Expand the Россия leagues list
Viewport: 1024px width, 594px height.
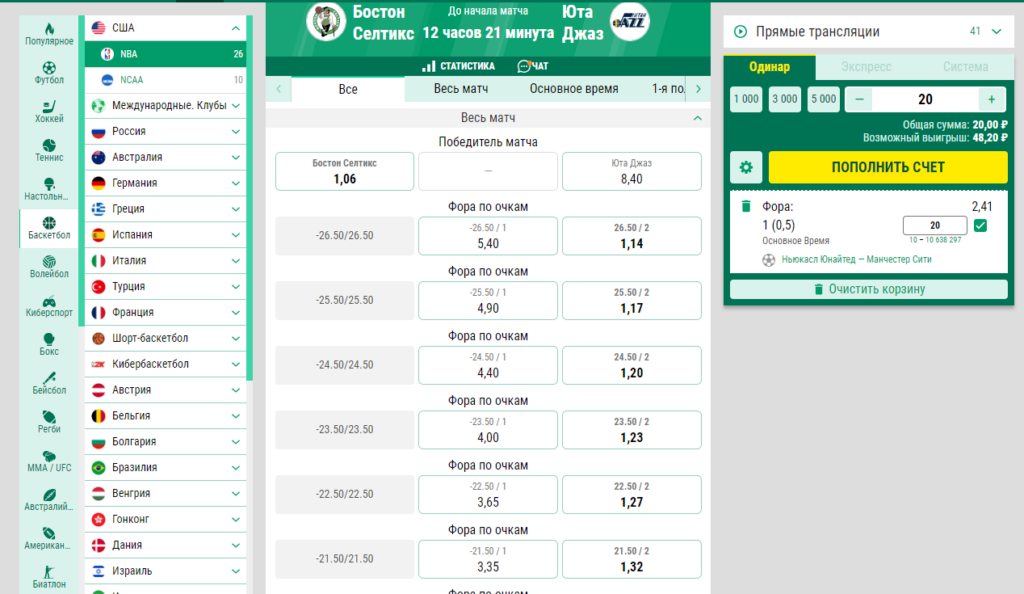click(x=236, y=131)
